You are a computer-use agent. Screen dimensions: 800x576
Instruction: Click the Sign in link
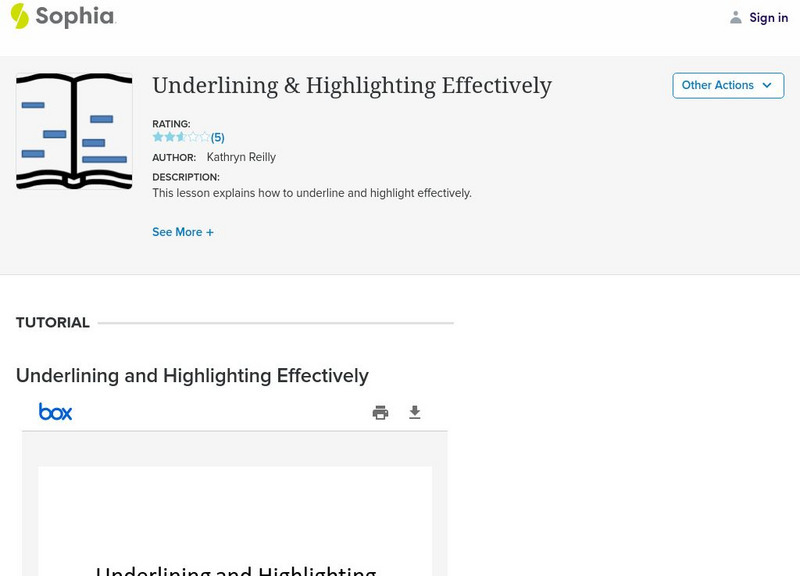tap(768, 17)
